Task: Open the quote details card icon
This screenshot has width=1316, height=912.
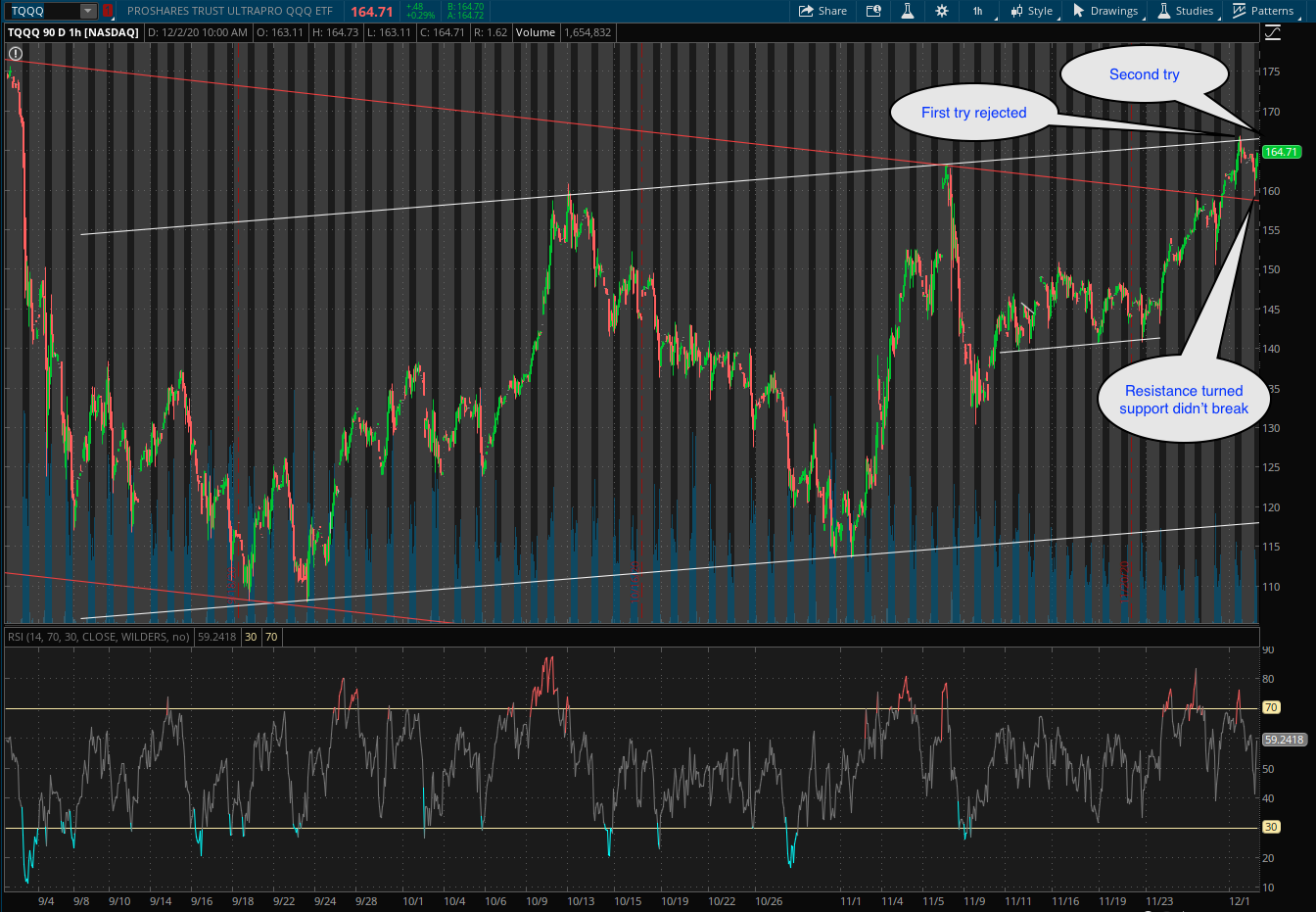Action: [873, 11]
